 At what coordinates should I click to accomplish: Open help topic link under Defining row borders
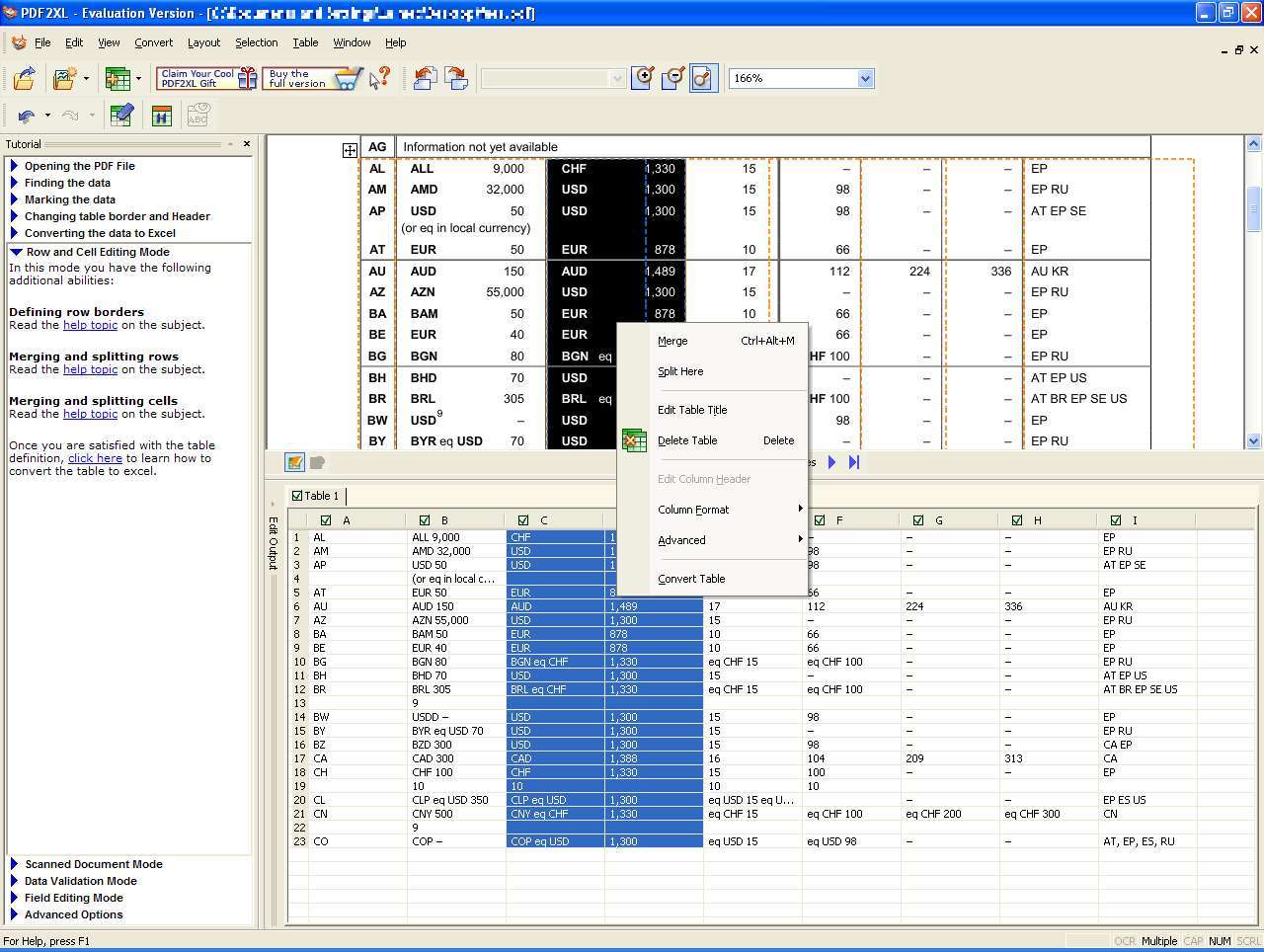click(x=90, y=325)
